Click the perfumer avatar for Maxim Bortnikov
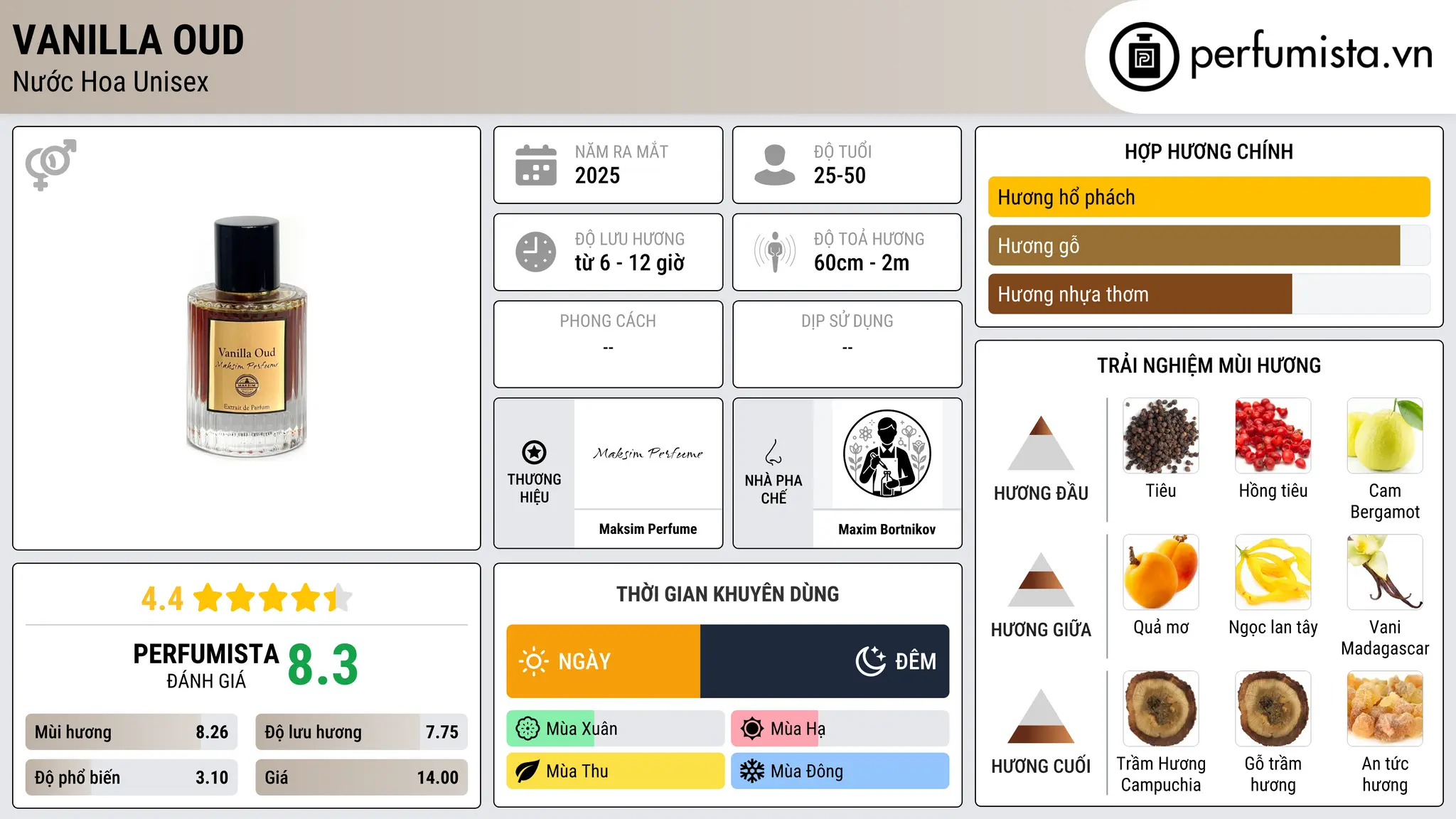This screenshot has width=1456, height=819. (887, 454)
